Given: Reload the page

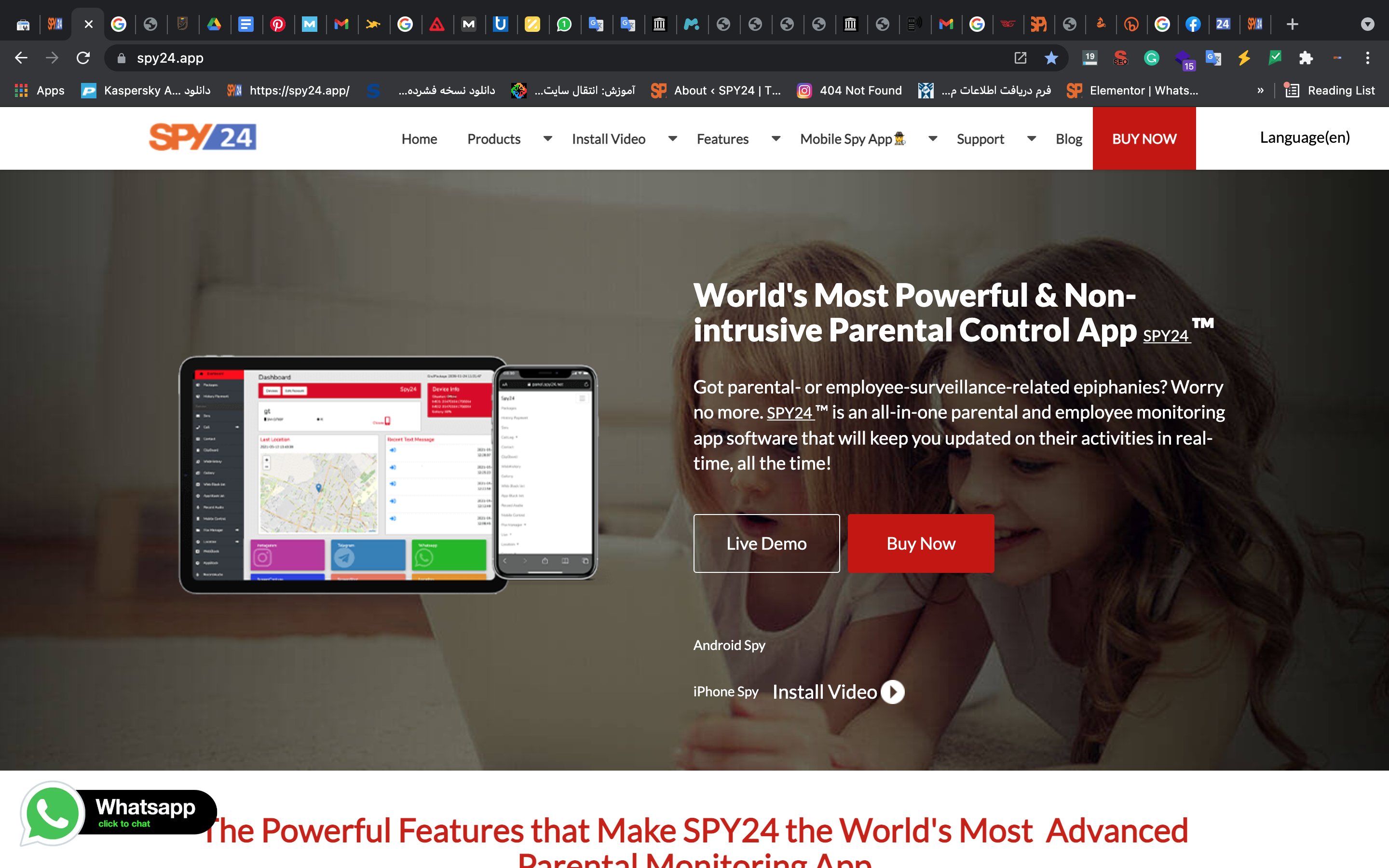Looking at the screenshot, I should [84, 57].
